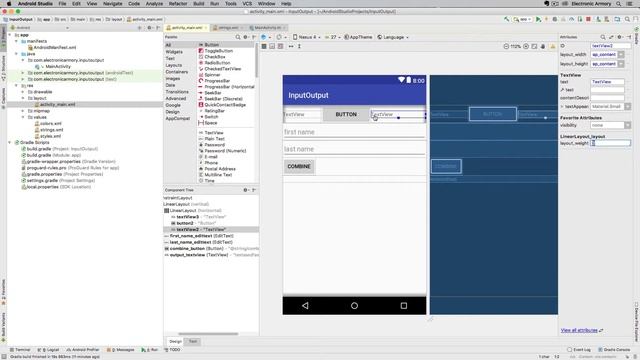Image resolution: width=640 pixels, height=360 pixels.
Task: Click the warnings triangle icon
Action: pyautogui.click(x=553, y=47)
